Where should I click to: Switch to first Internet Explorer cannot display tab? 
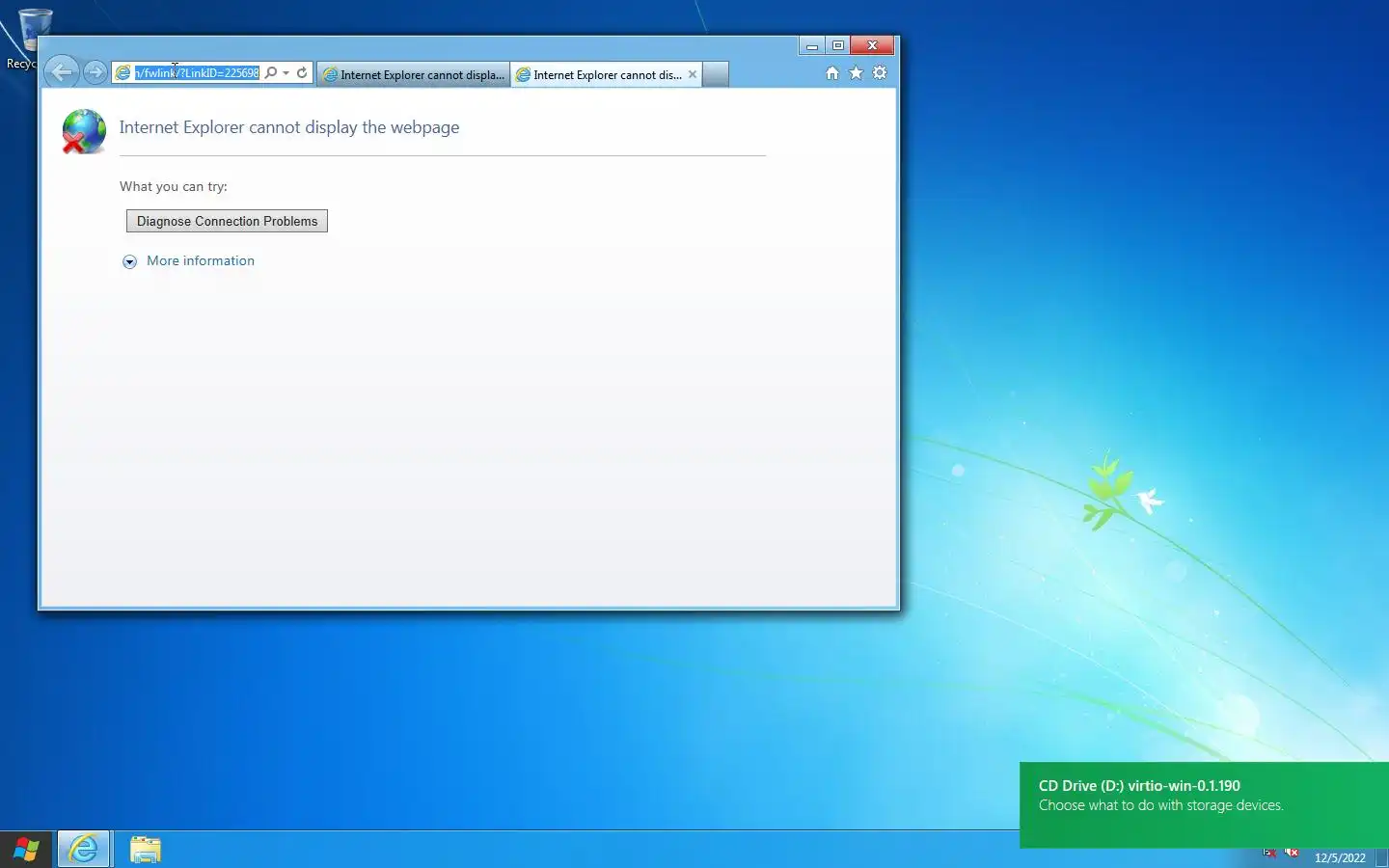pos(414,74)
